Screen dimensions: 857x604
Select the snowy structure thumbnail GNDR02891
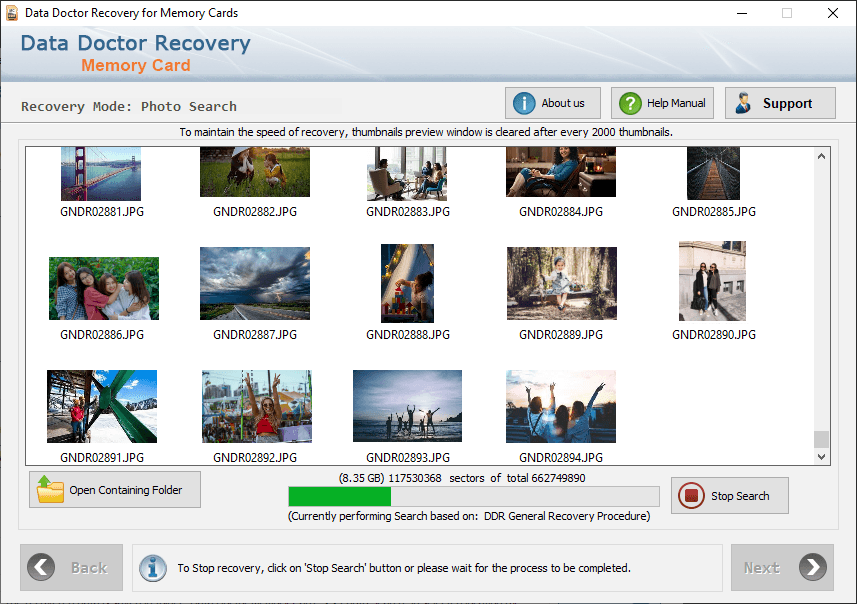(102, 406)
